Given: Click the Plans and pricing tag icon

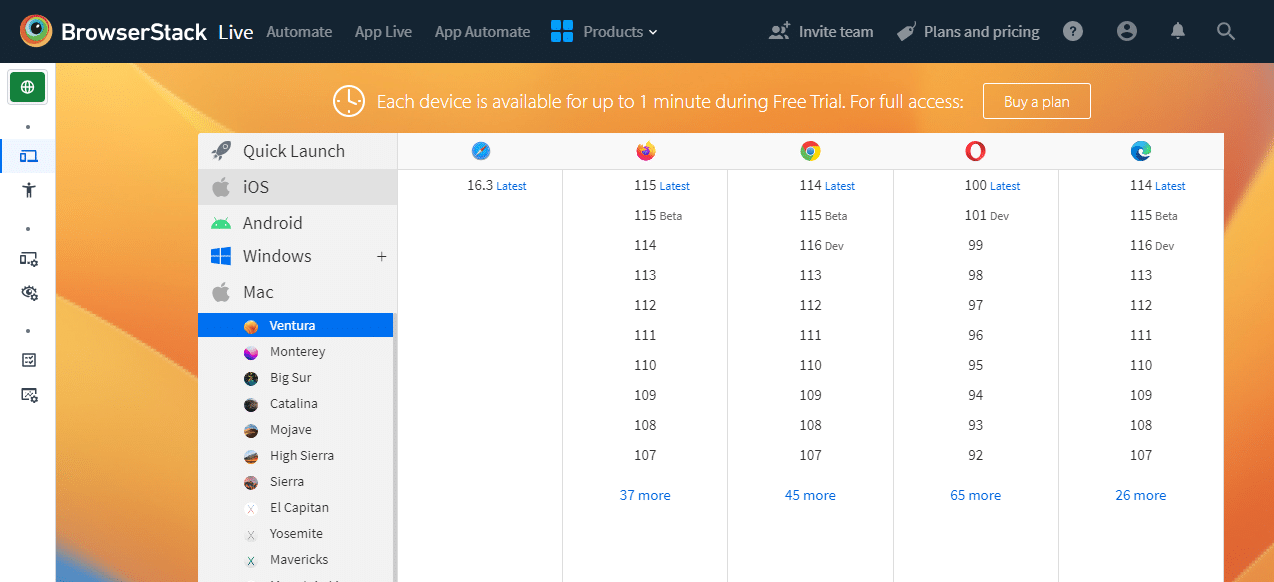Looking at the screenshot, I should pyautogui.click(x=906, y=31).
